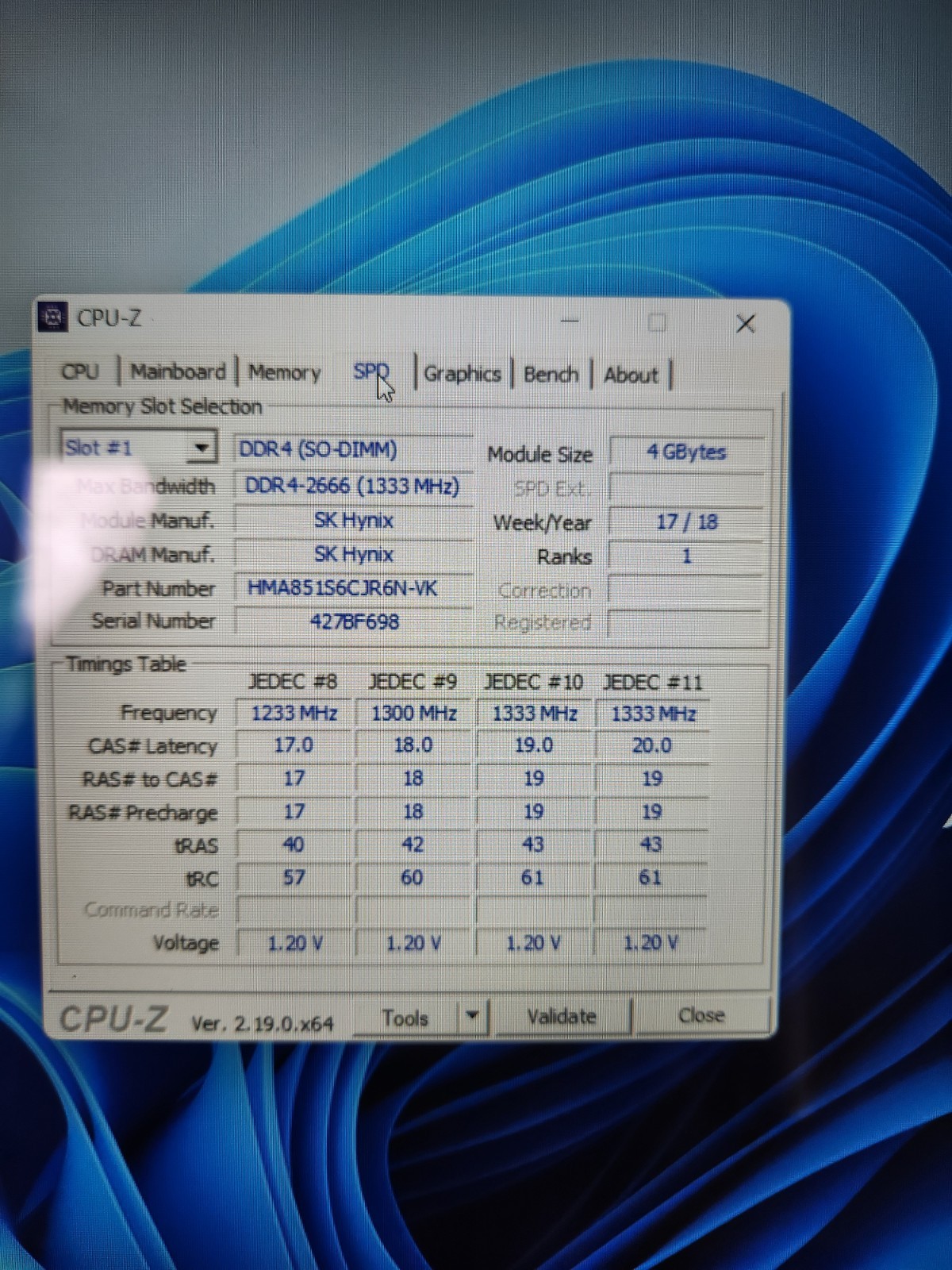Image resolution: width=952 pixels, height=1270 pixels.
Task: Minimize the CPU-Z window
Action: tap(570, 321)
